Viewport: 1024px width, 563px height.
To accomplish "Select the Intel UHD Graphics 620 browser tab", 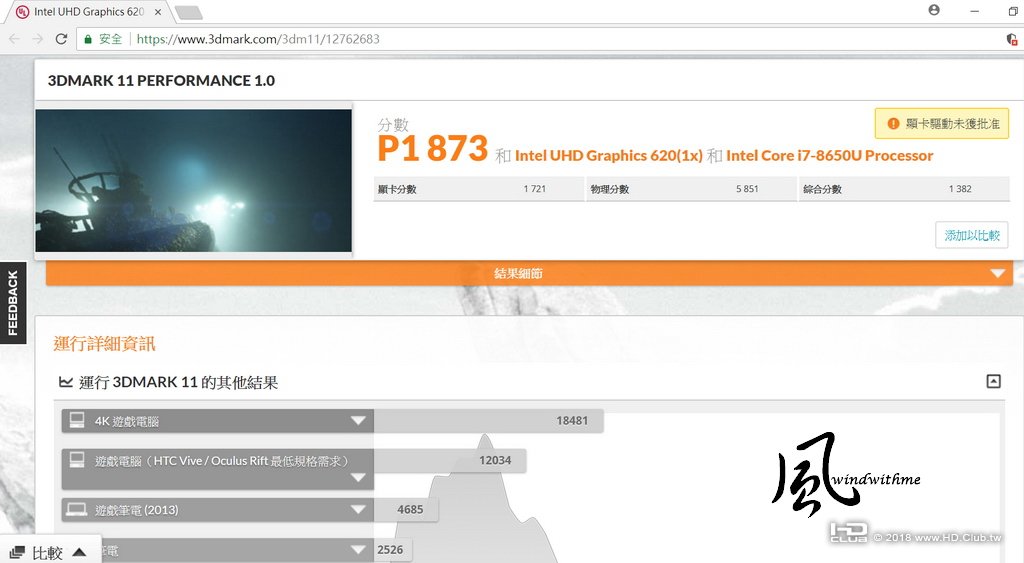I will tap(89, 12).
